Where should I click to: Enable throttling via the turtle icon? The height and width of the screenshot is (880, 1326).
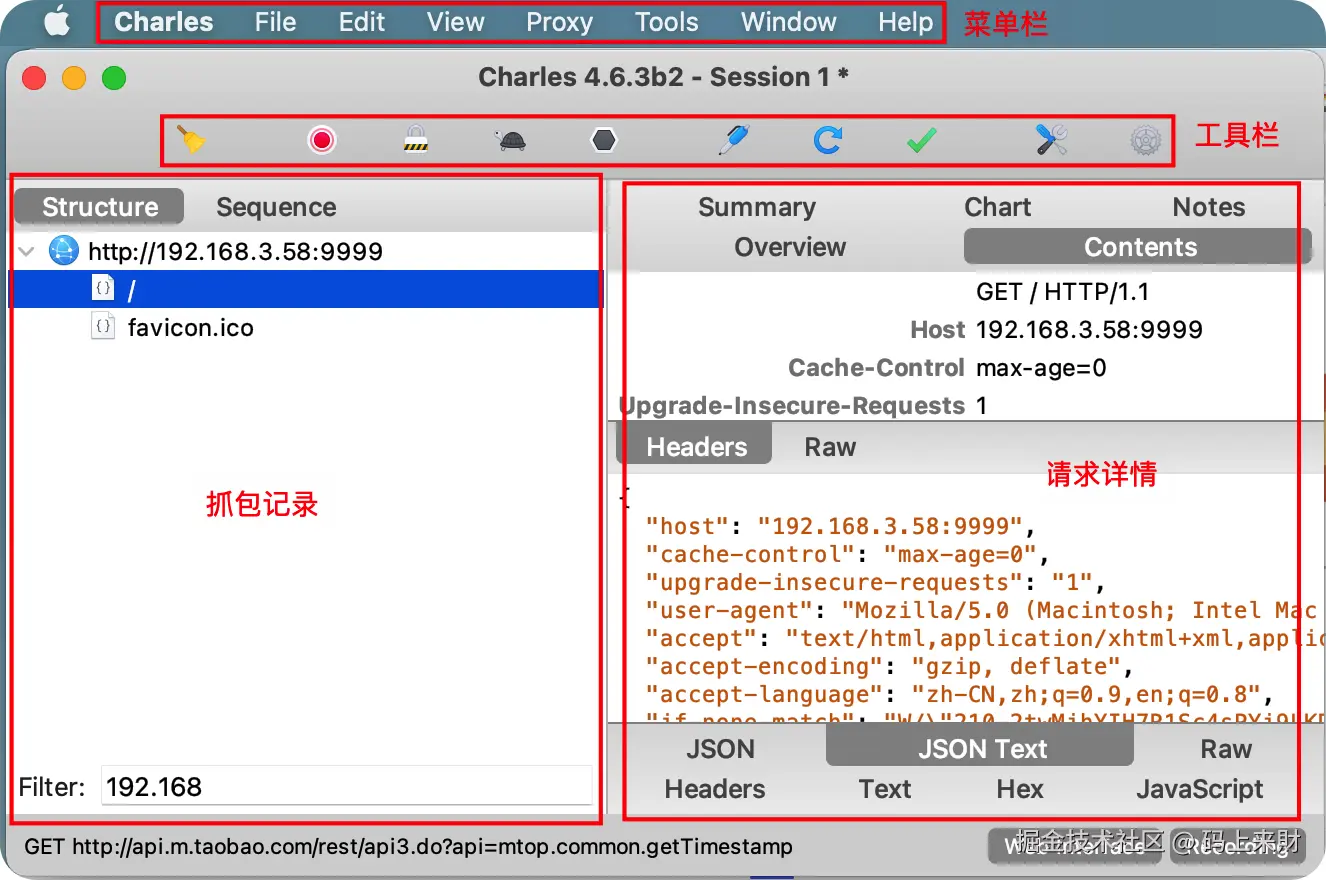point(512,140)
